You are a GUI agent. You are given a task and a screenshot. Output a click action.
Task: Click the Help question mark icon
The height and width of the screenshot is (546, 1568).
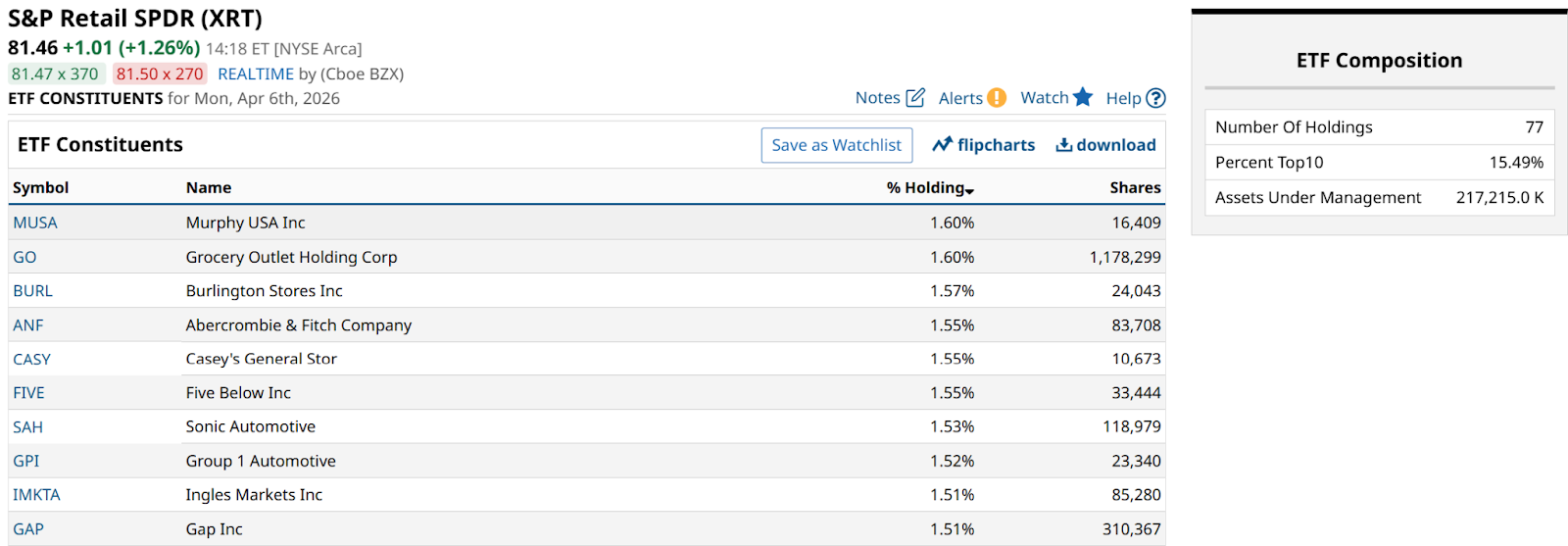(x=1155, y=97)
